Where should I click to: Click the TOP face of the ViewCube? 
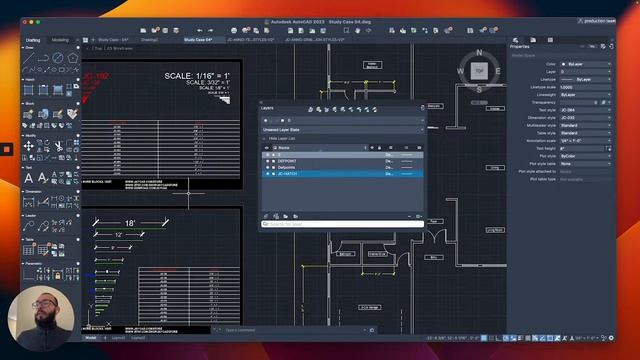(x=479, y=71)
